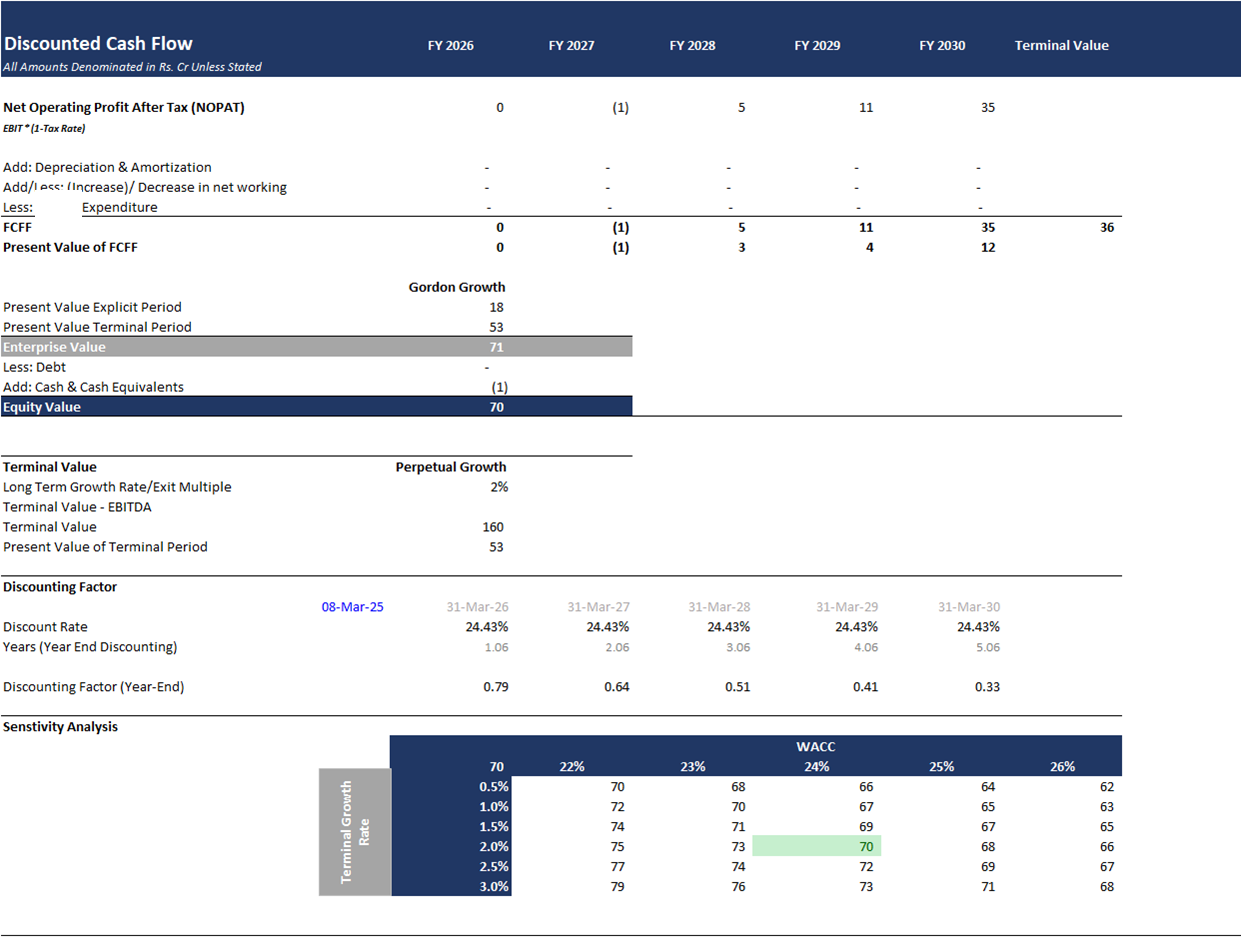Image resolution: width=1241 pixels, height=937 pixels.
Task: Select the FCFF terminal value of 36
Action: [x=1105, y=228]
